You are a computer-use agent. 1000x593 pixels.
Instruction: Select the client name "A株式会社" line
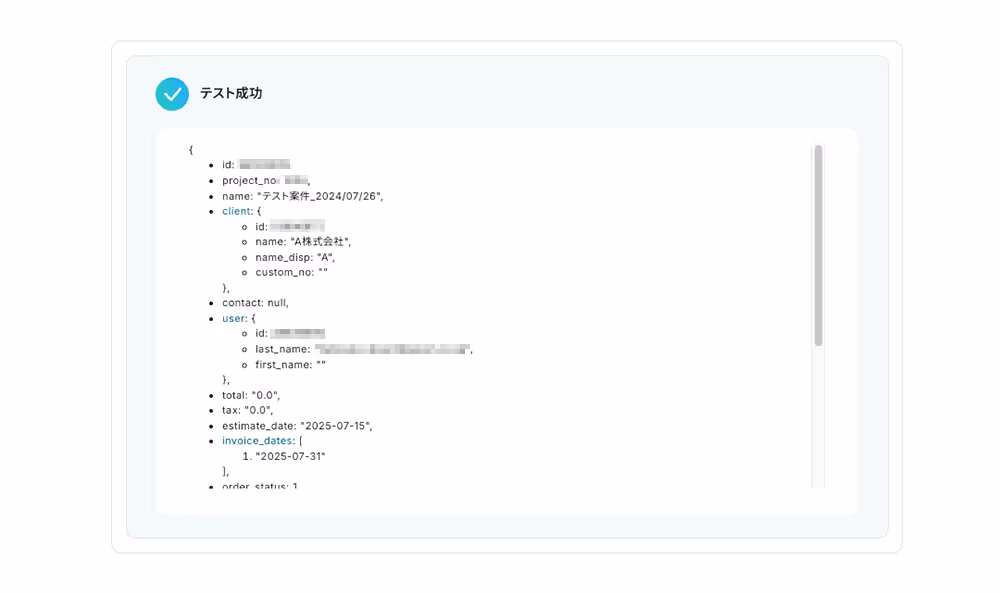pyautogui.click(x=303, y=242)
